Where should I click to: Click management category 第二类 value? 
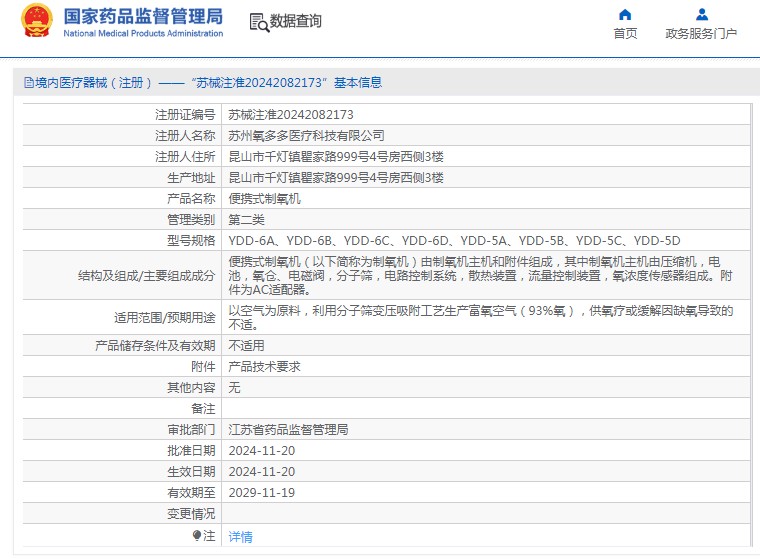[x=246, y=219]
